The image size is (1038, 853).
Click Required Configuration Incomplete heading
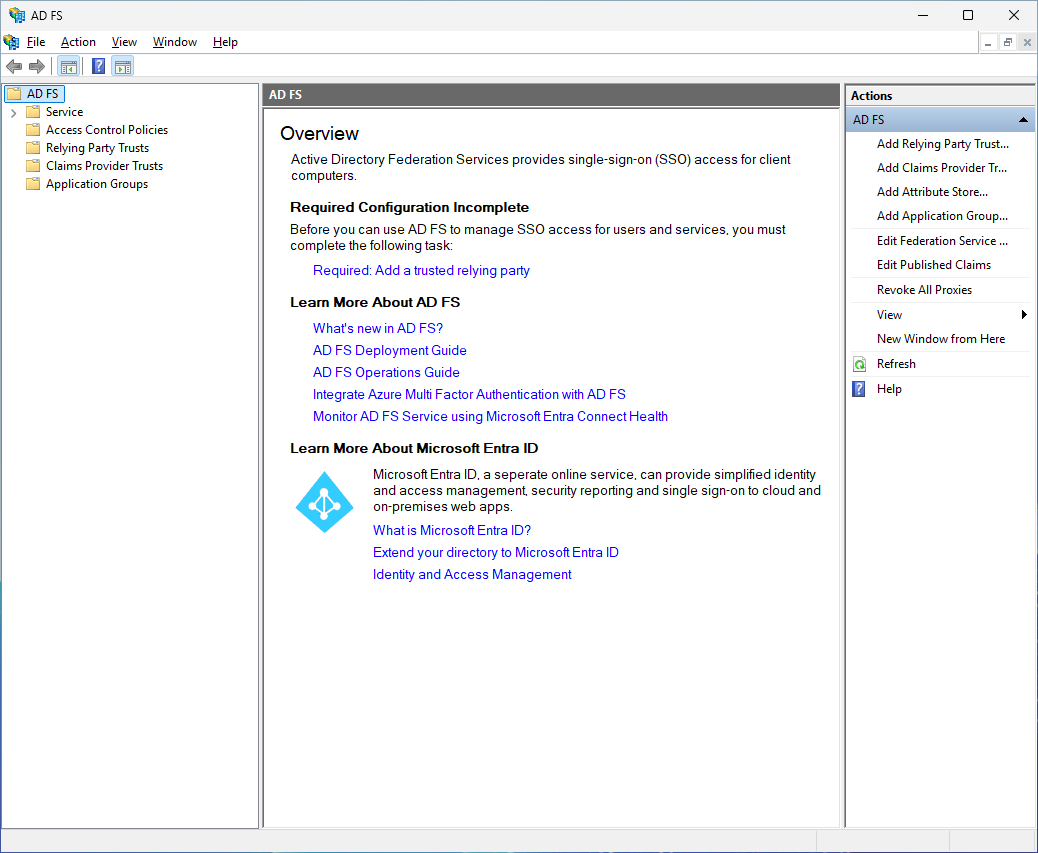pyautogui.click(x=409, y=207)
